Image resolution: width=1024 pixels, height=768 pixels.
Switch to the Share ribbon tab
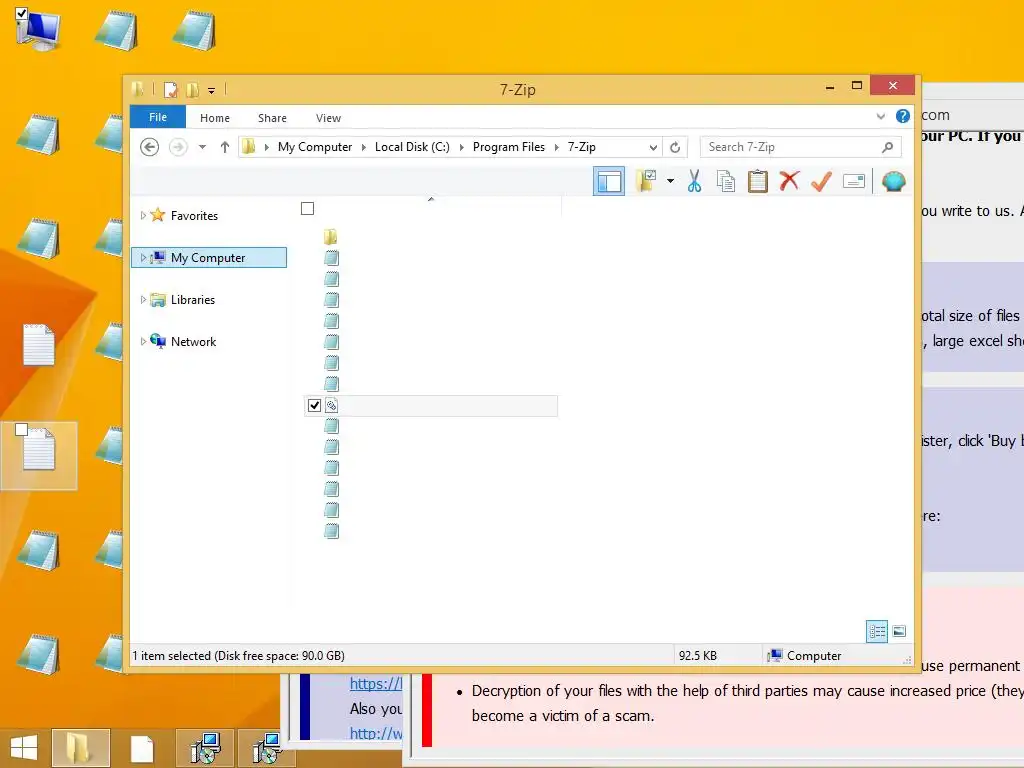(272, 118)
